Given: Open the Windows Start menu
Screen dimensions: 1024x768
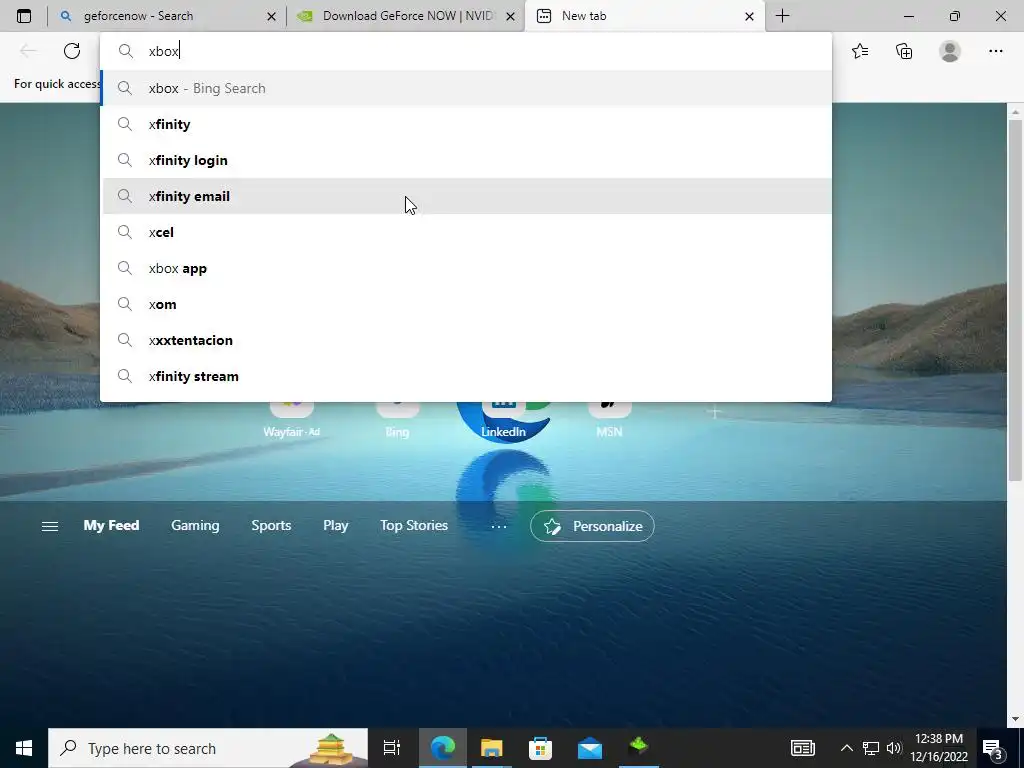Looking at the screenshot, I should pyautogui.click(x=24, y=748).
